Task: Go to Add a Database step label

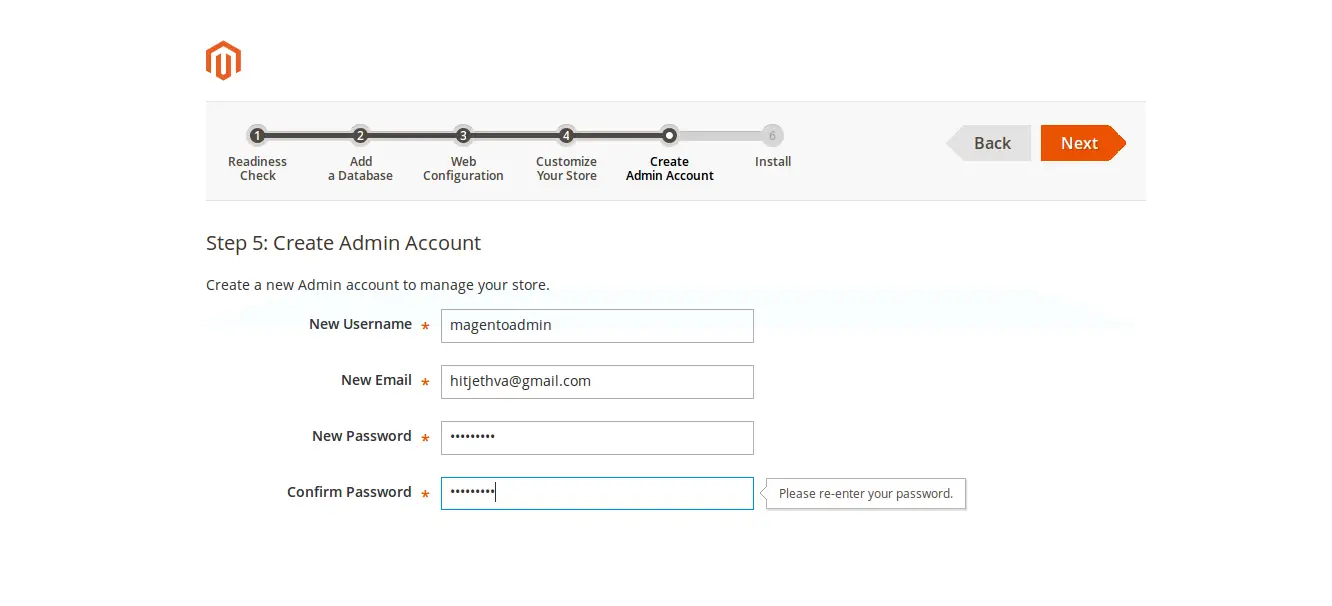Action: coord(360,169)
